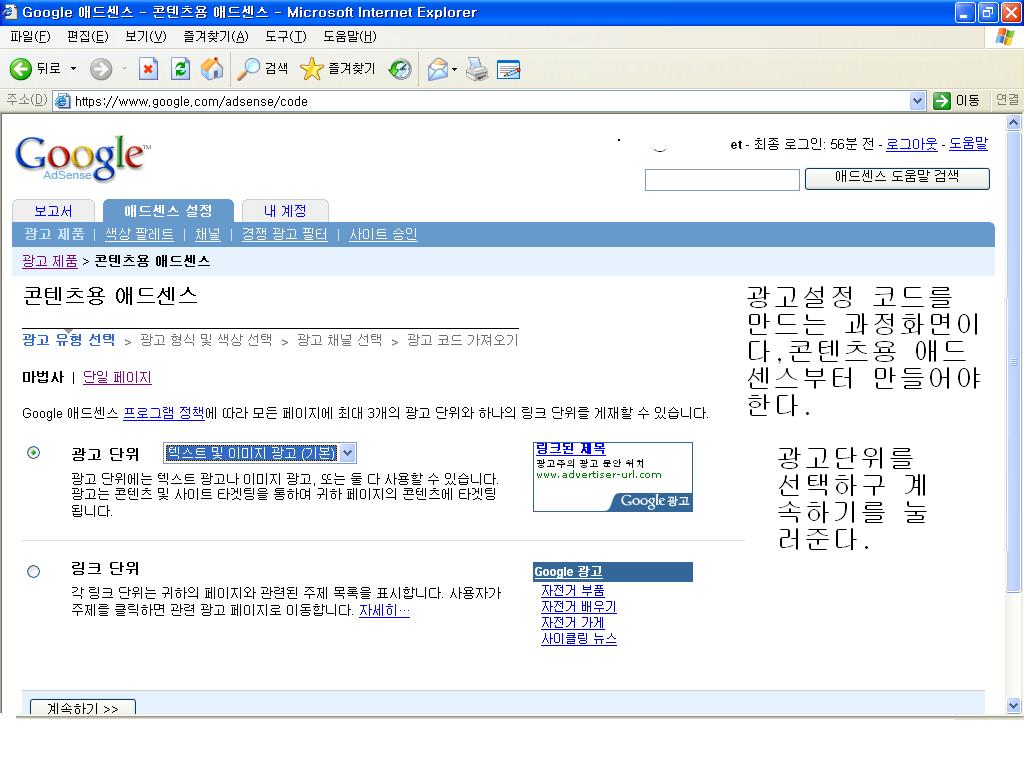The image size is (1024, 768).
Task: Click the Home icon in toolbar
Action: point(212,69)
